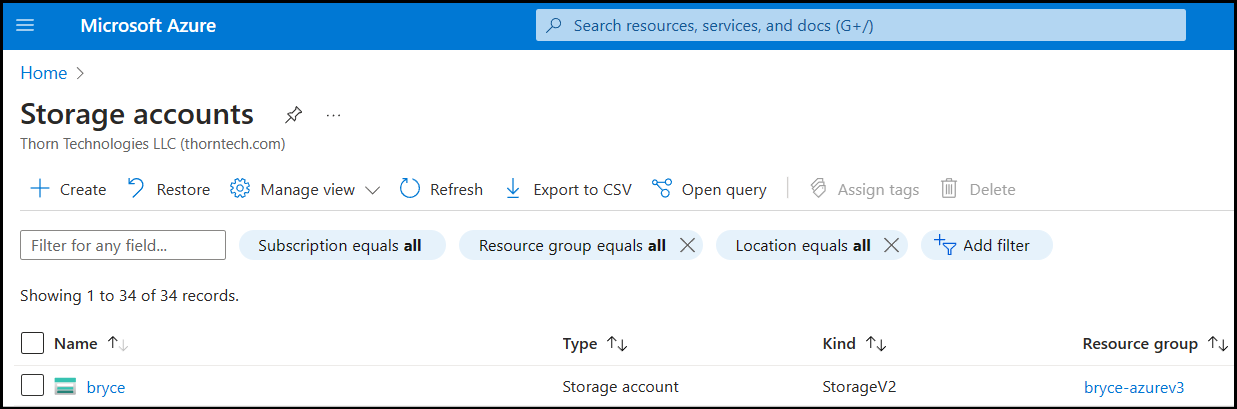1237x409 pixels.
Task: Click the funnel icon on Add filter
Action: 945,244
